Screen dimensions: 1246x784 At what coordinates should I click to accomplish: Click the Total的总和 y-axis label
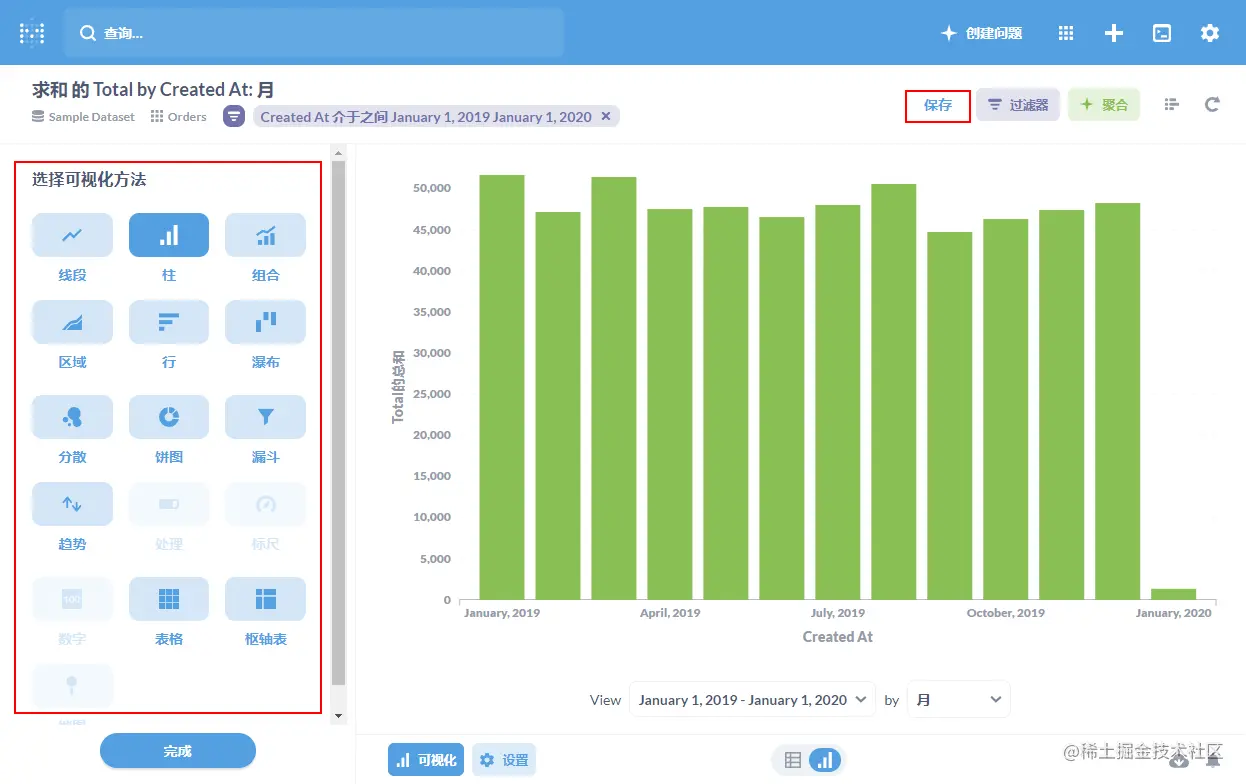pyautogui.click(x=398, y=387)
